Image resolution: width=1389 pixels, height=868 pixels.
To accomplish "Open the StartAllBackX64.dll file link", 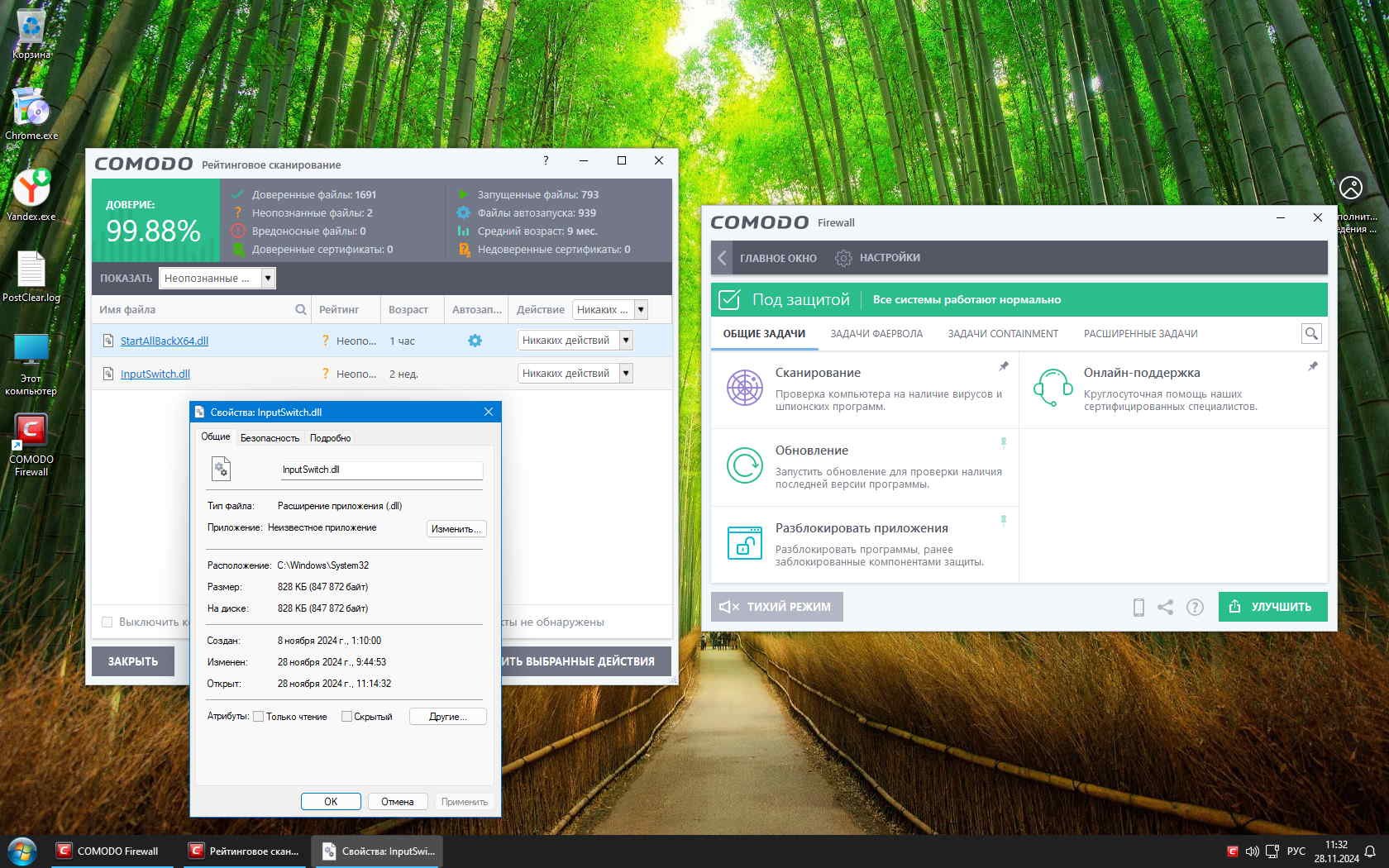I will 164,341.
